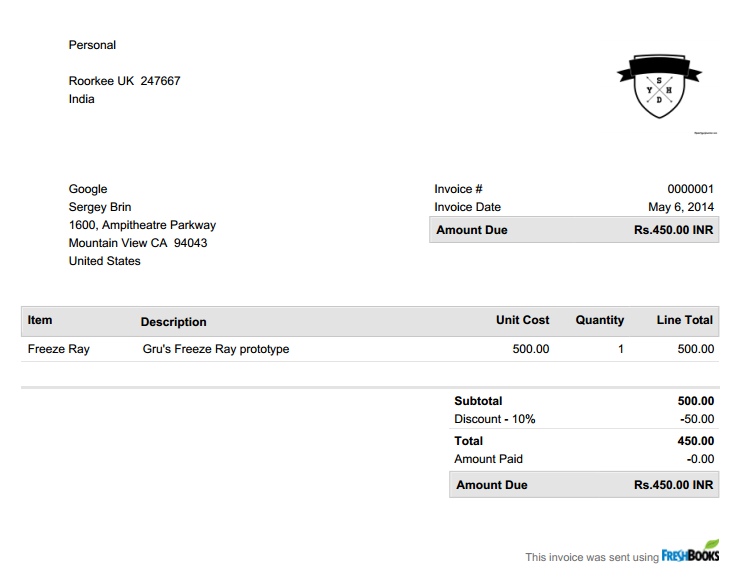The height and width of the screenshot is (586, 740).
Task: Click the 'This invoice was sent using' text
Action: (591, 557)
